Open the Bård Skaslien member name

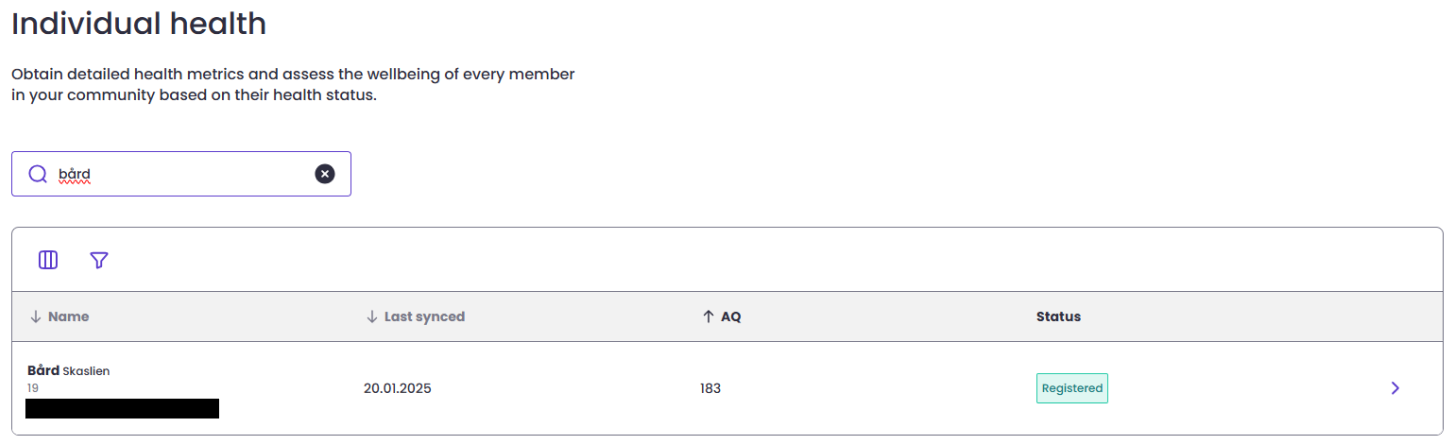pyautogui.click(x=68, y=371)
